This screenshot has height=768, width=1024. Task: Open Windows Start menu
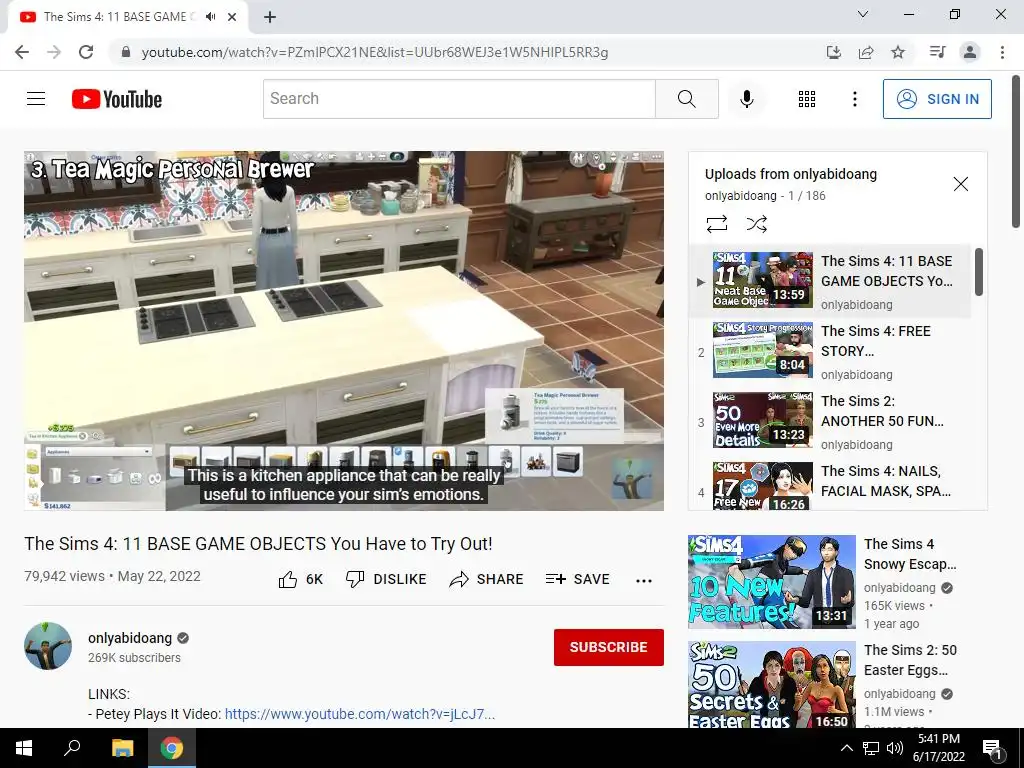(x=24, y=748)
